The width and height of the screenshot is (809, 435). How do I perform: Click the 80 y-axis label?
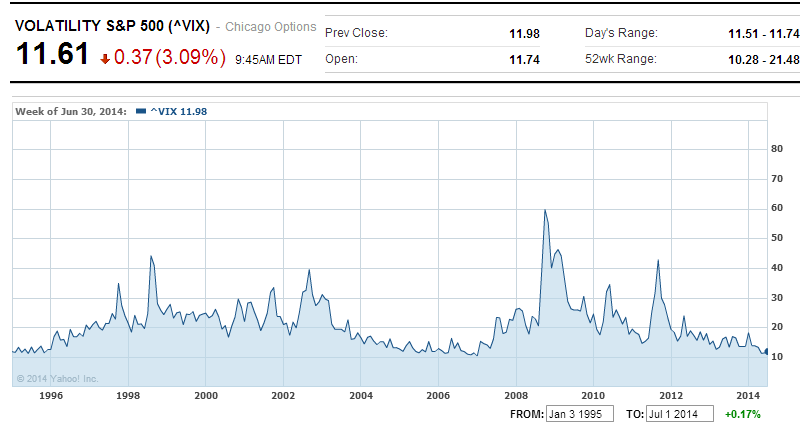tap(776, 149)
